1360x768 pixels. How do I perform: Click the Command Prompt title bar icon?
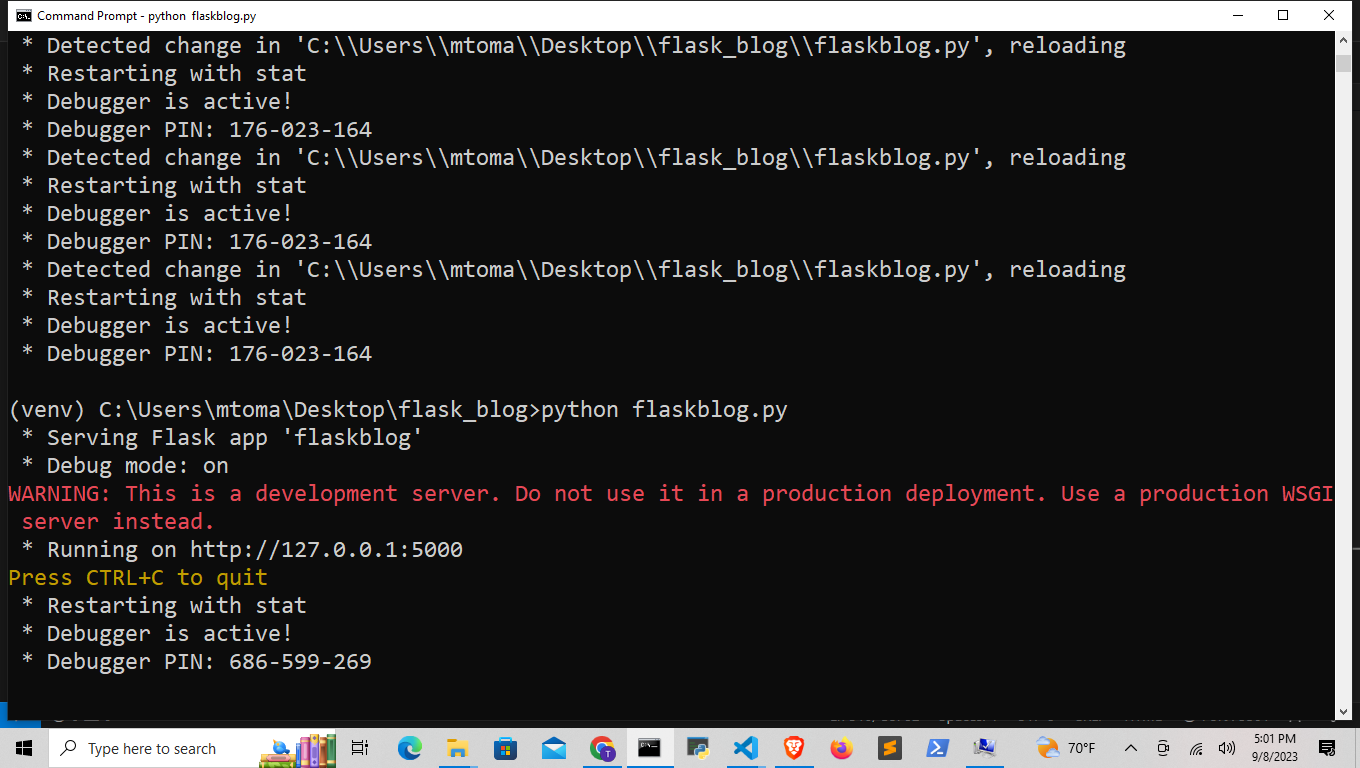coord(23,15)
